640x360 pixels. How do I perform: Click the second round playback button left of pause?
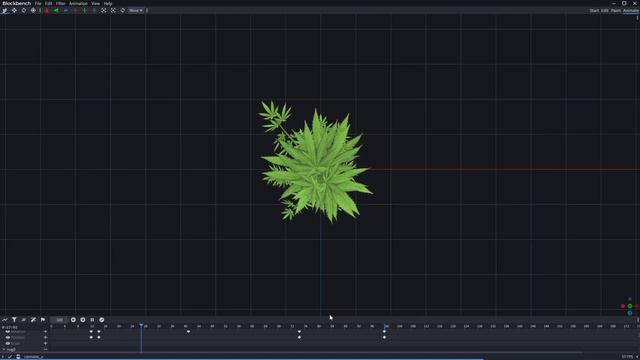(83, 320)
